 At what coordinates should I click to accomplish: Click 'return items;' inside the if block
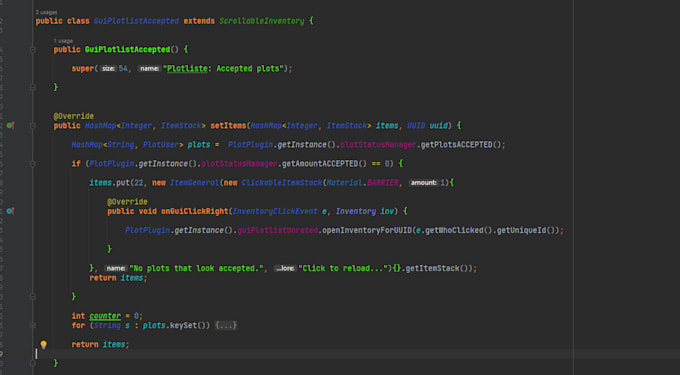tap(118, 278)
